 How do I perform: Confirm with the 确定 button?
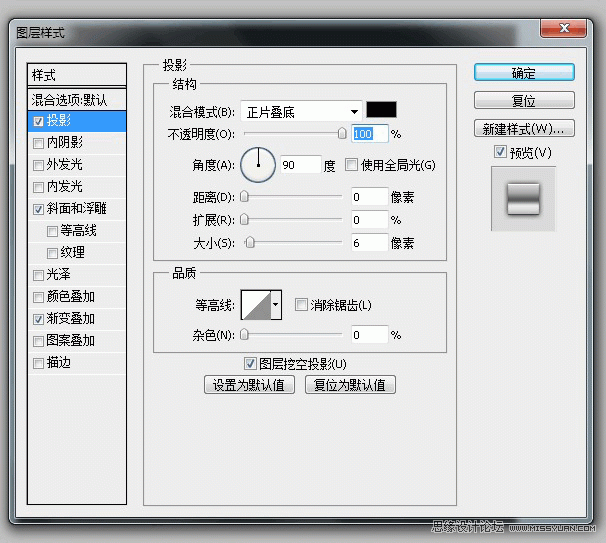click(x=524, y=73)
